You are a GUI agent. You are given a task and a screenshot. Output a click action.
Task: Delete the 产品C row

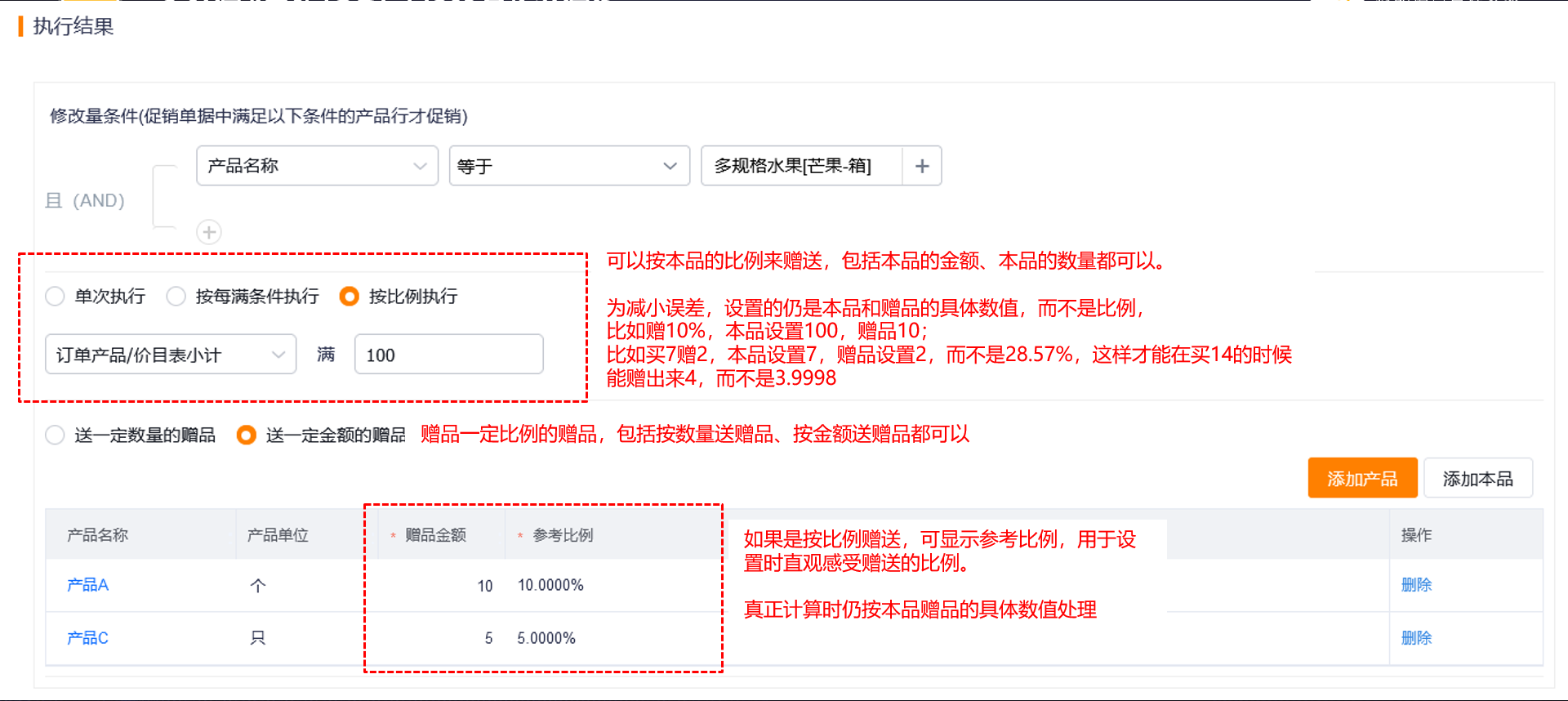click(1417, 638)
